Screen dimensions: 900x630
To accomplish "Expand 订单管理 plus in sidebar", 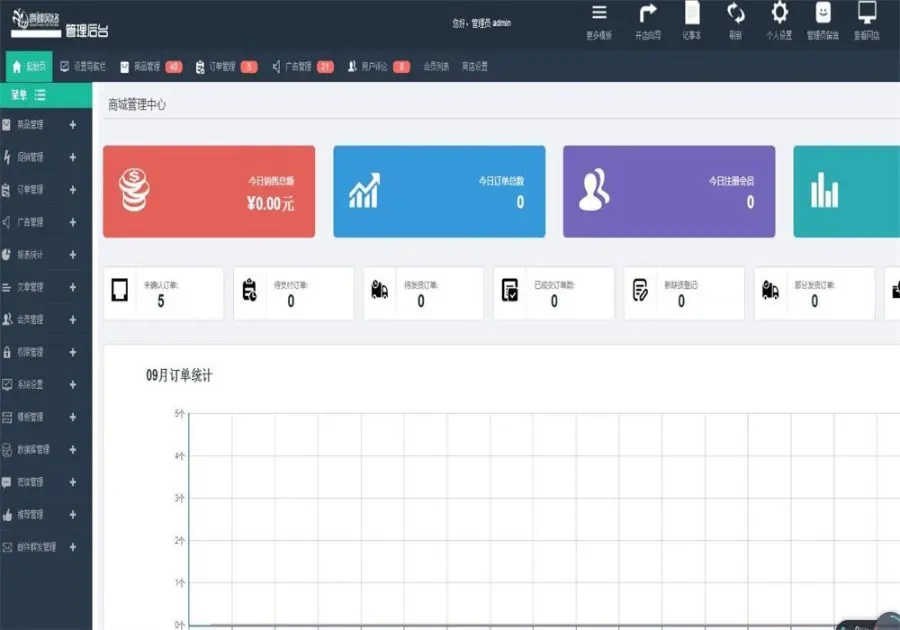I will pos(72,189).
